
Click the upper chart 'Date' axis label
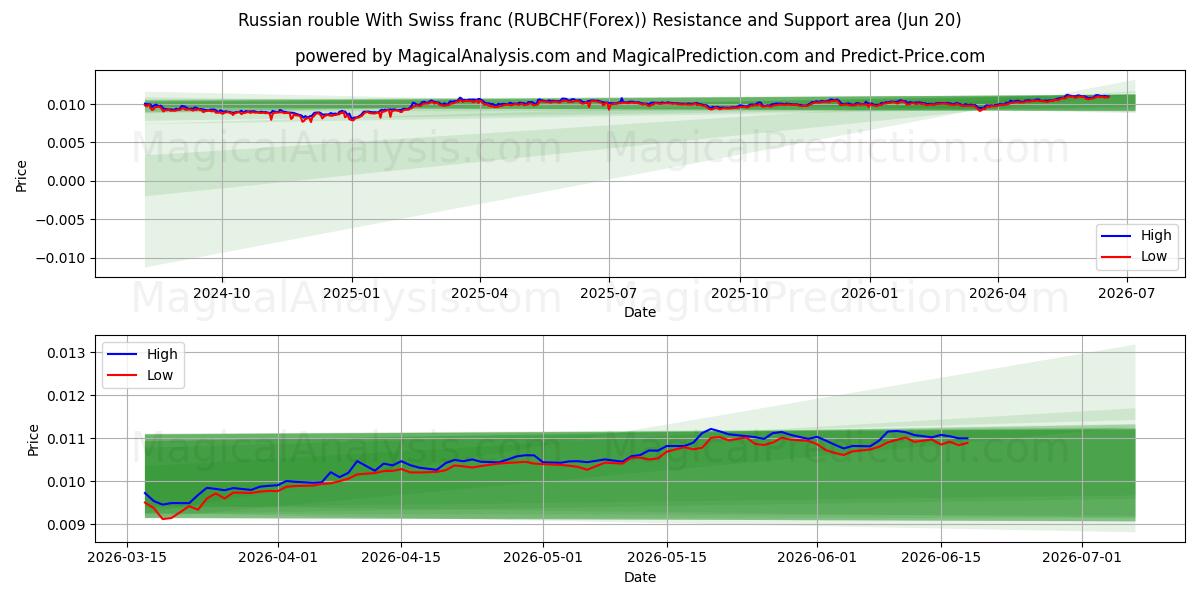[x=640, y=312]
